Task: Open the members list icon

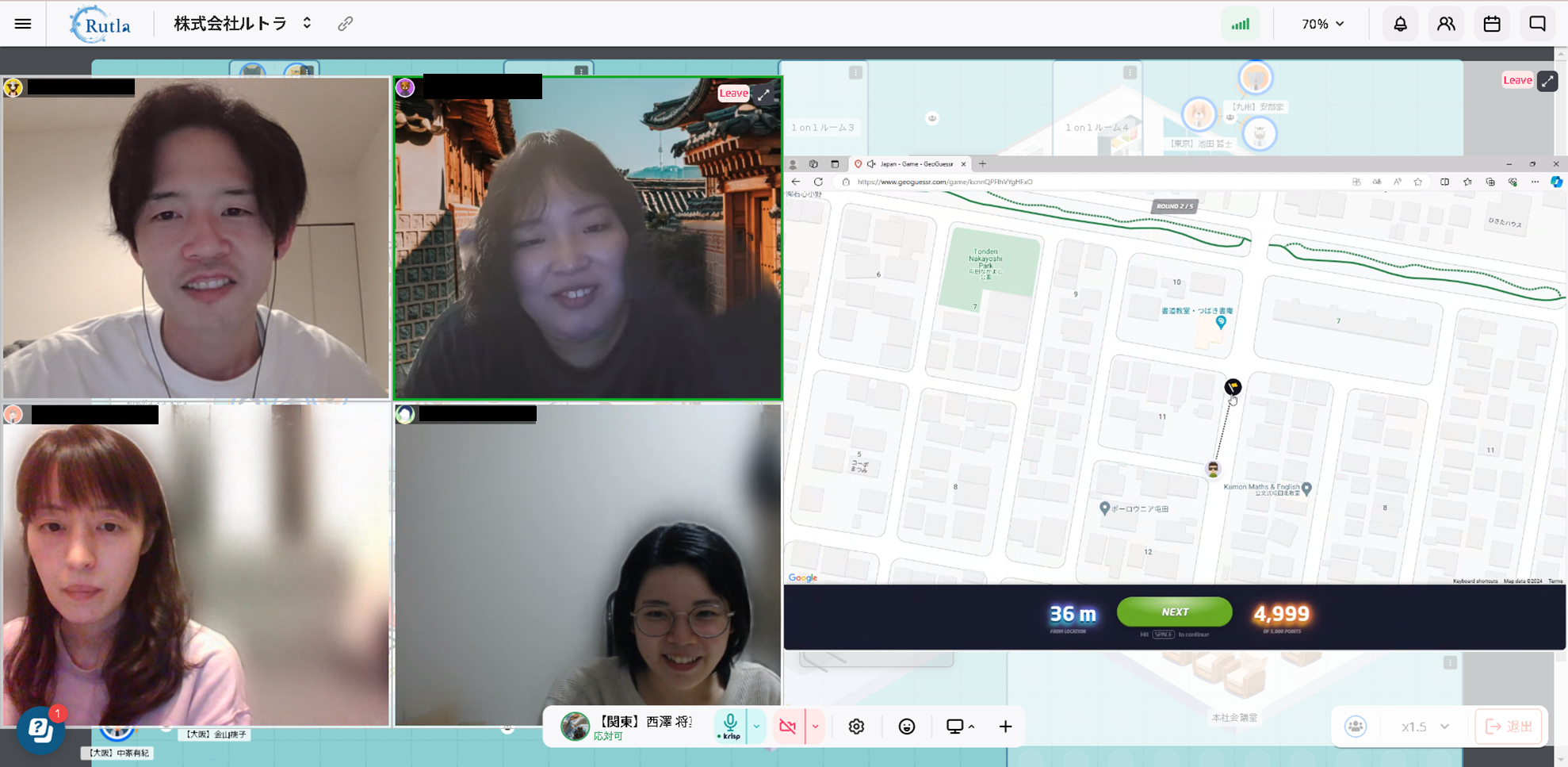Action: pos(1446,24)
